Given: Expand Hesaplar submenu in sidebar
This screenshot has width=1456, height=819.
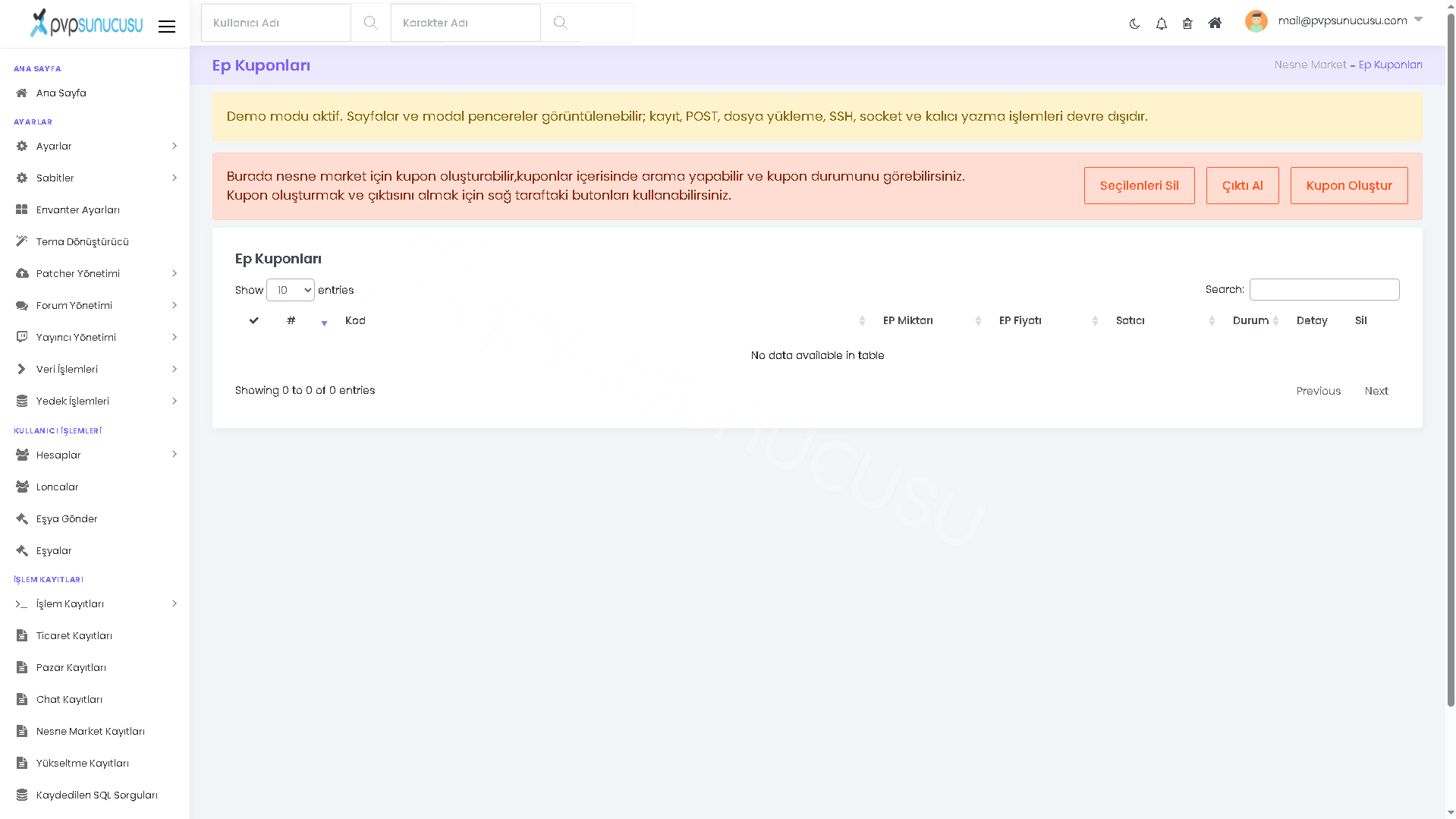Looking at the screenshot, I should click(x=95, y=455).
